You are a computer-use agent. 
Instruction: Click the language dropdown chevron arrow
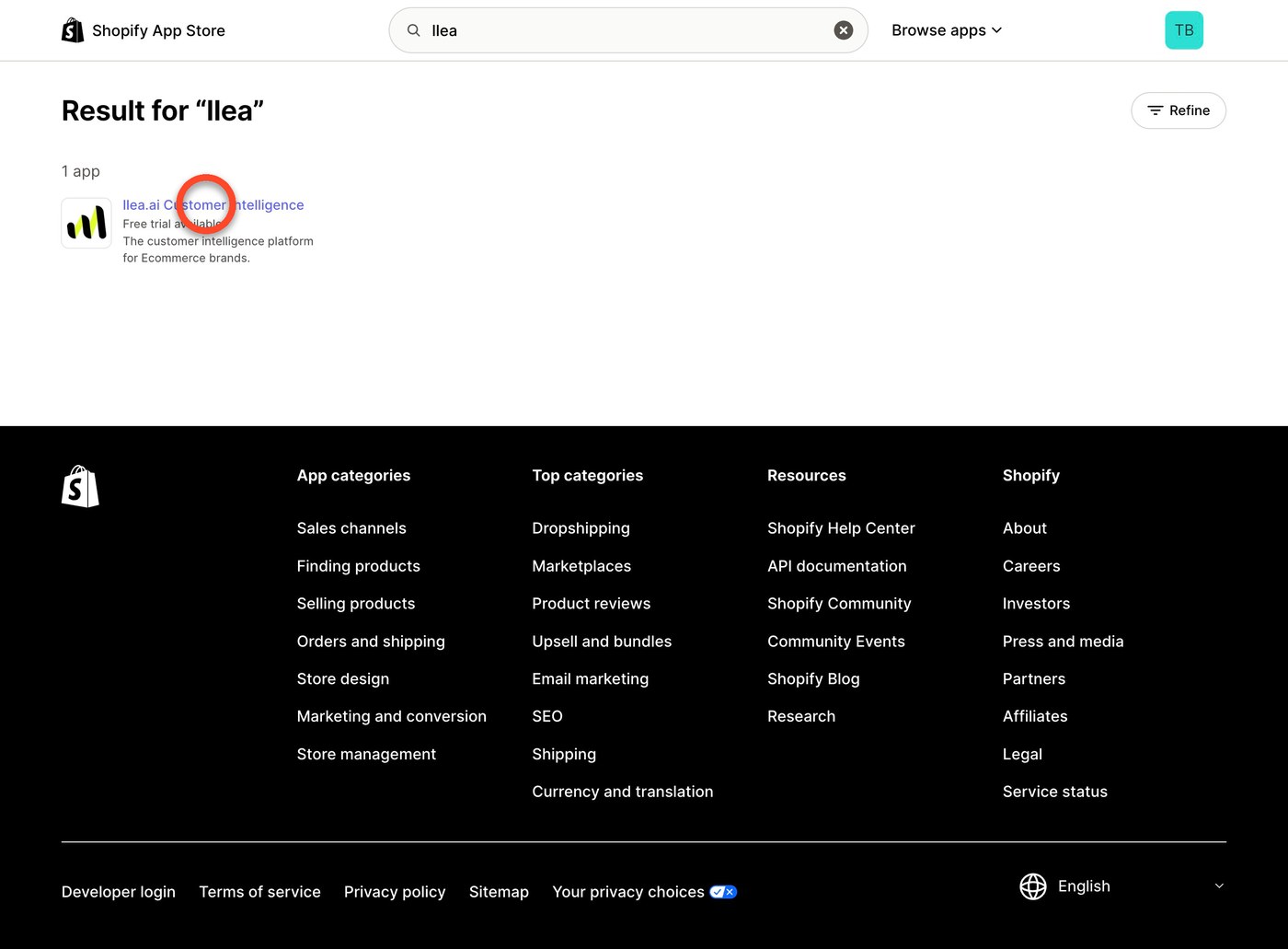coord(1219,886)
